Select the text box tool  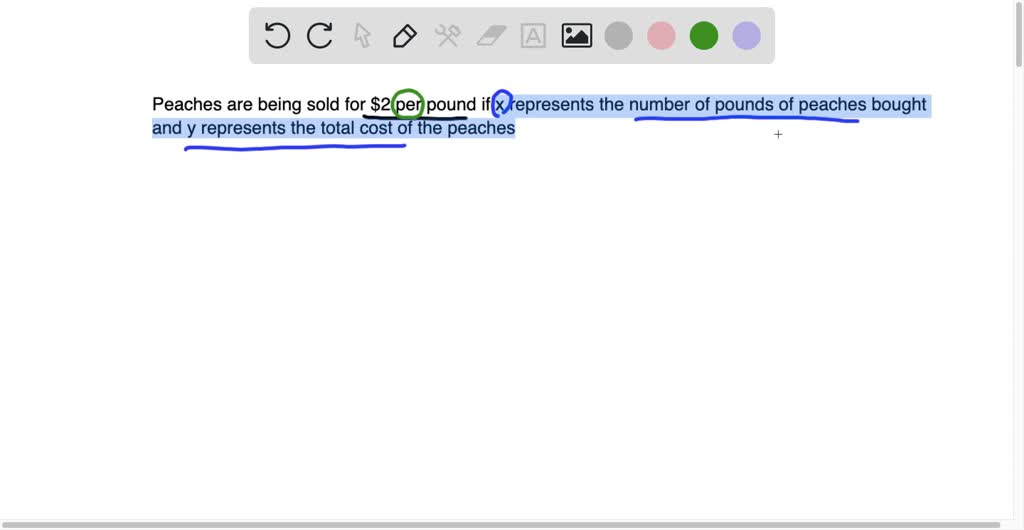pos(533,35)
